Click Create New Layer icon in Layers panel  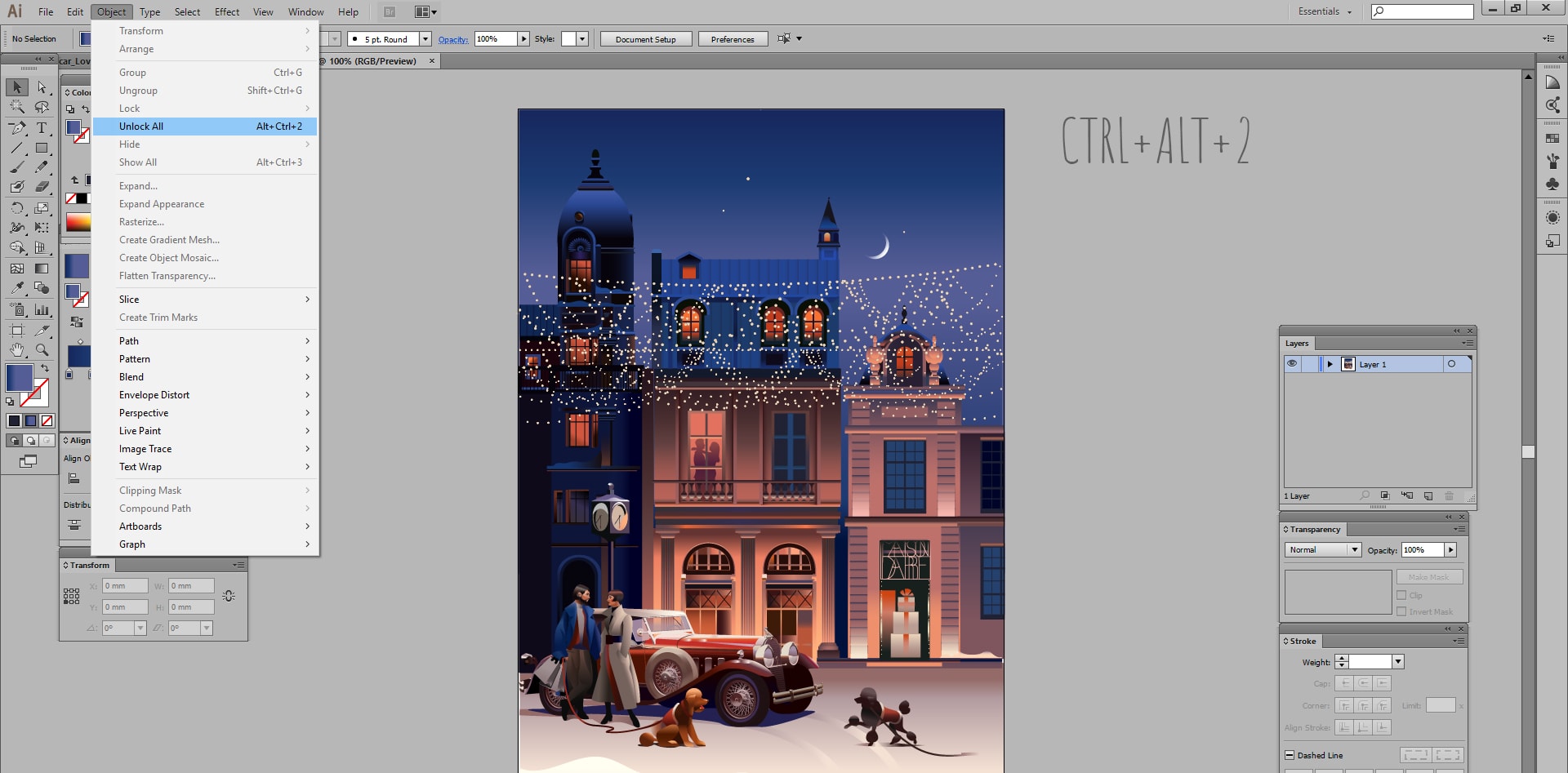coord(1428,496)
